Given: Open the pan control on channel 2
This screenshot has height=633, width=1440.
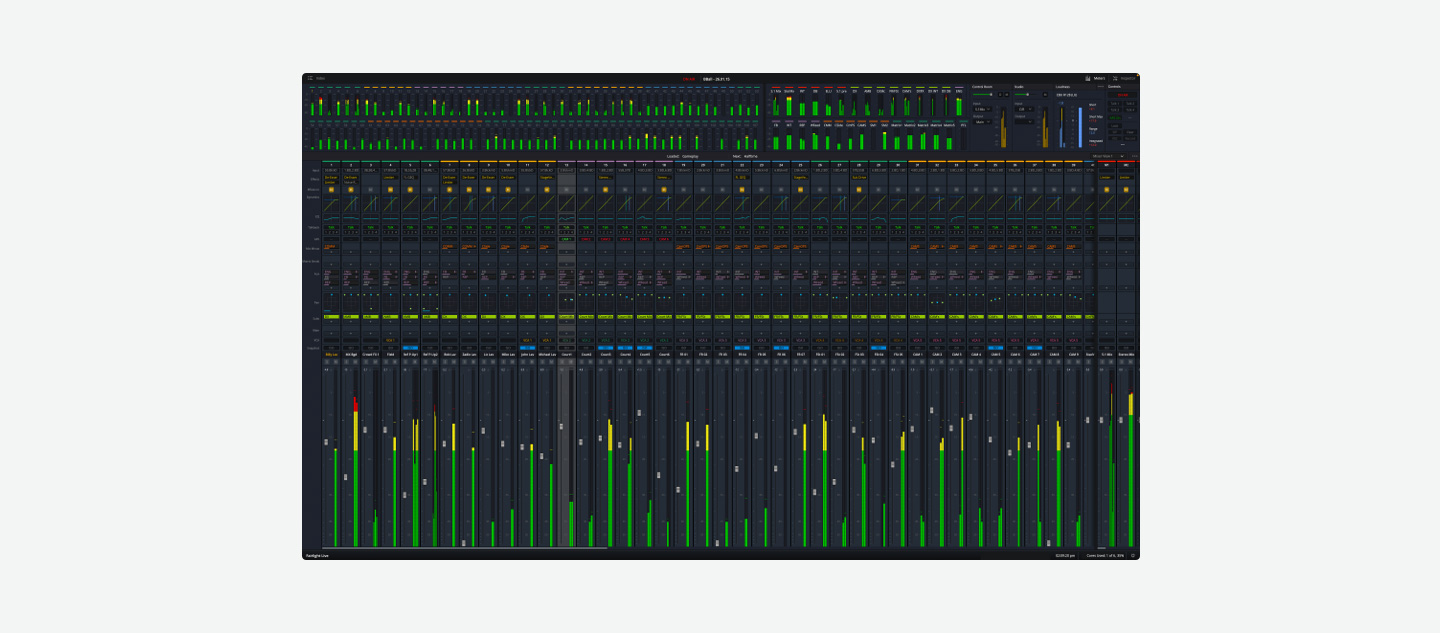Looking at the screenshot, I should pyautogui.click(x=351, y=300).
